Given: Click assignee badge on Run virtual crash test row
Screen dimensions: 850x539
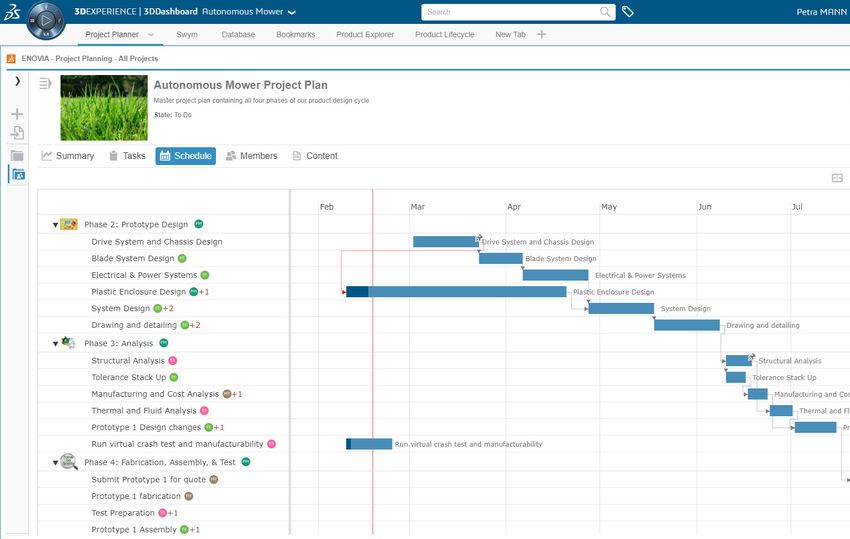Looking at the screenshot, I should pos(272,444).
